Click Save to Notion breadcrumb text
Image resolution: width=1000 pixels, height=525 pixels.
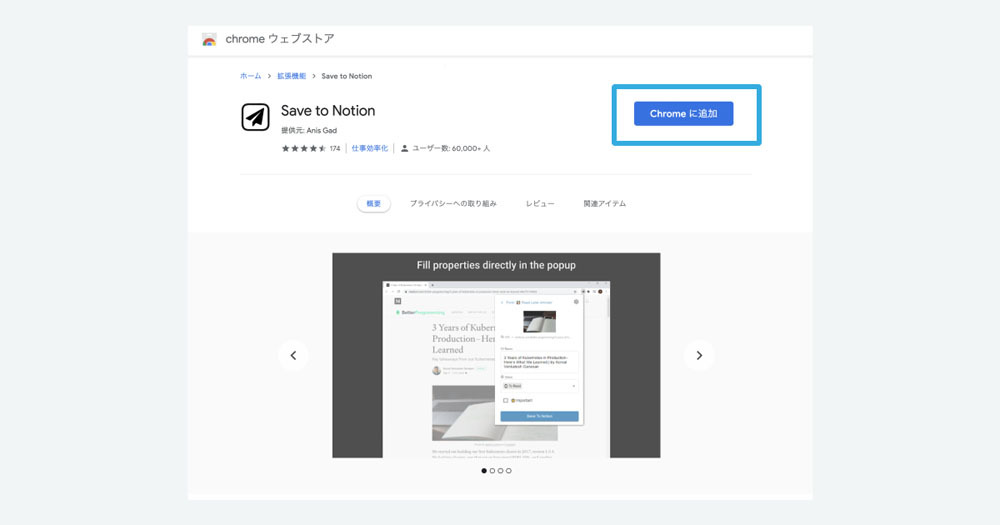[346, 76]
